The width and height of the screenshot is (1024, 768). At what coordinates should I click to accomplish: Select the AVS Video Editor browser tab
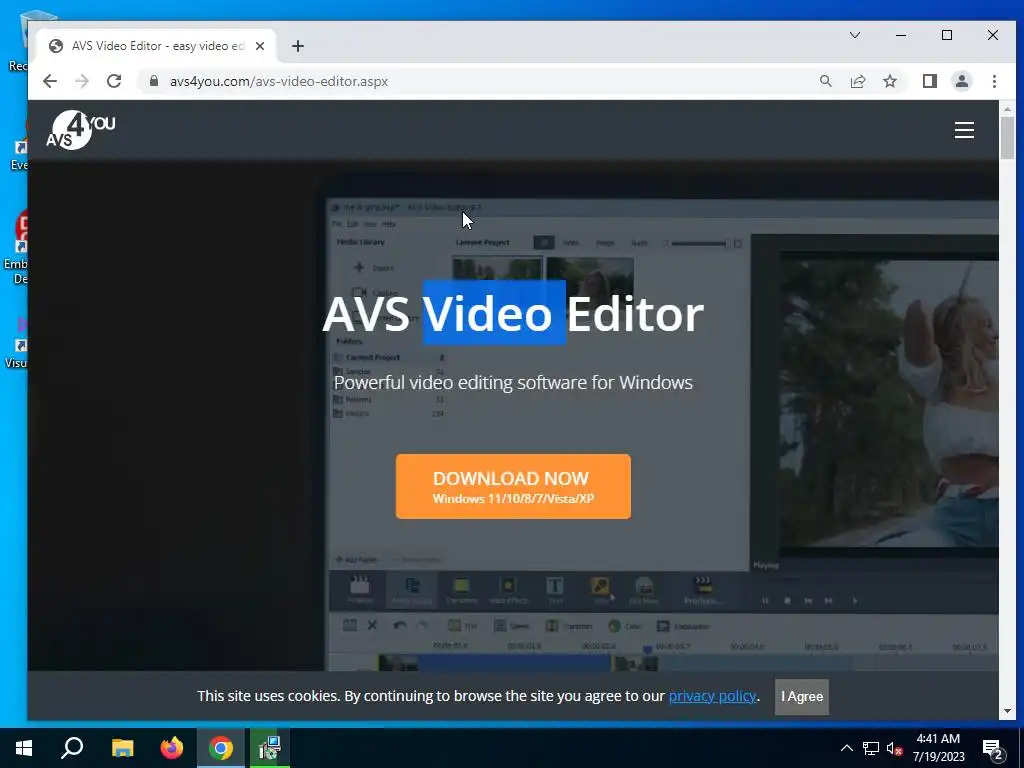click(157, 46)
